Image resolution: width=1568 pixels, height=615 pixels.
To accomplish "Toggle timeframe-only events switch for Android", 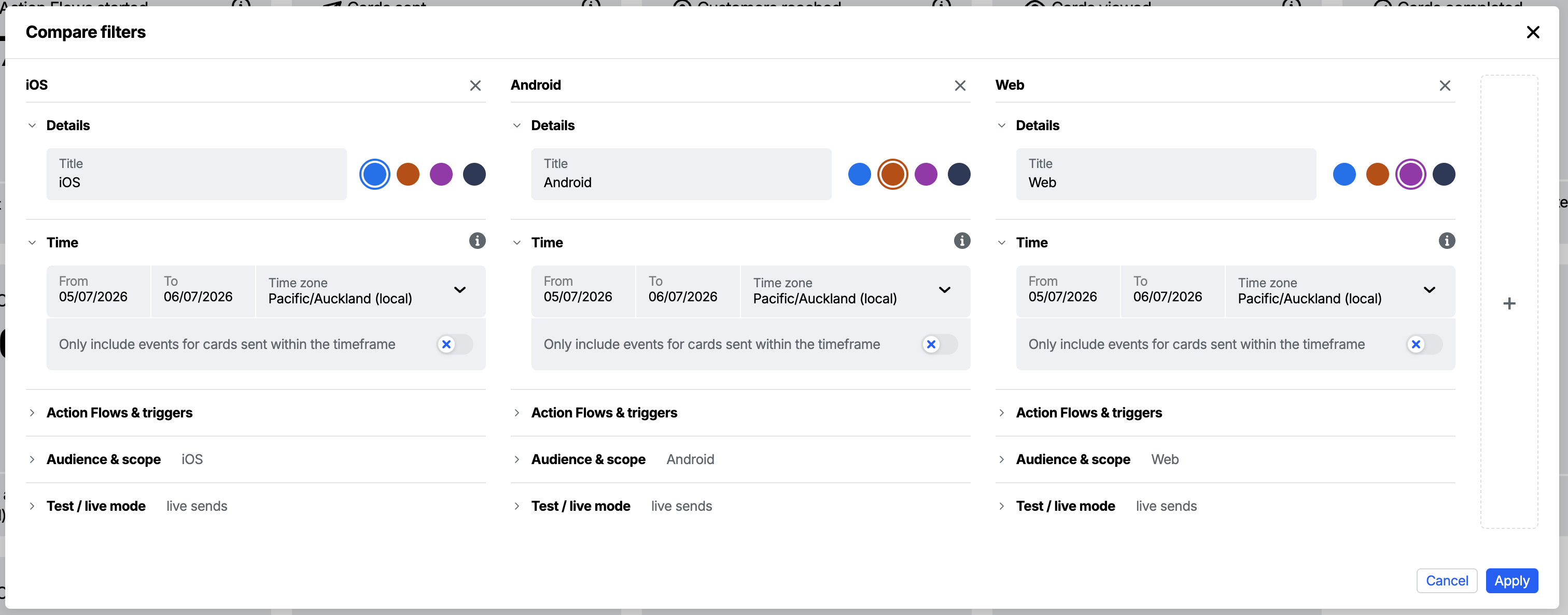I will coord(939,345).
